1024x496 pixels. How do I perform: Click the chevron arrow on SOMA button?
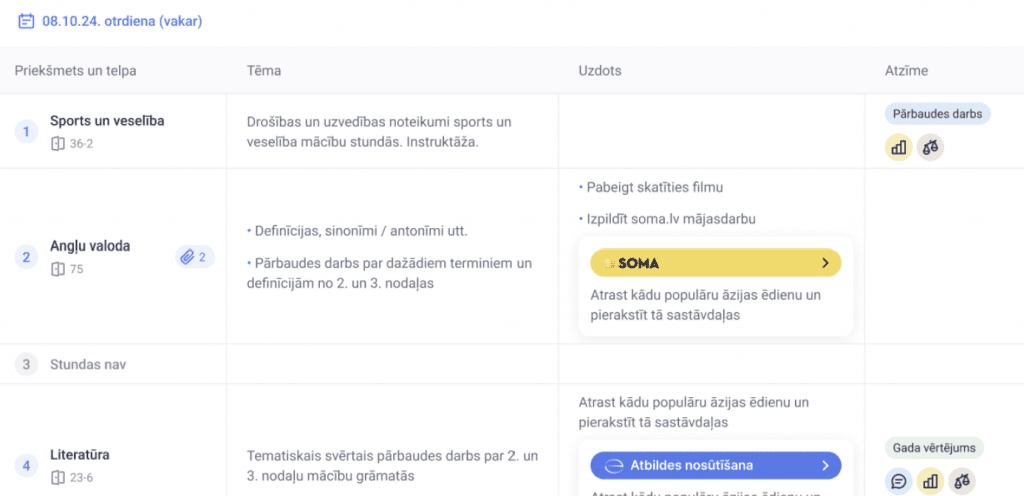pos(825,263)
